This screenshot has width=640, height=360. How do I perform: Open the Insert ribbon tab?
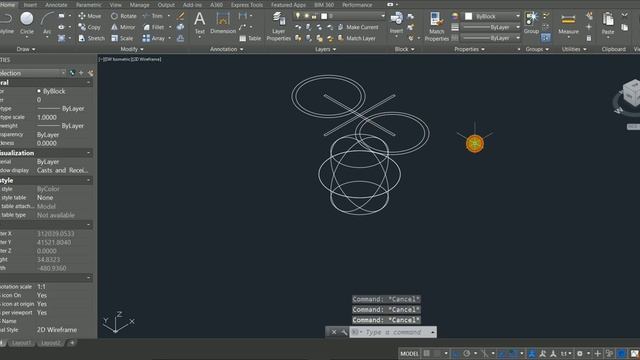pyautogui.click(x=30, y=5)
